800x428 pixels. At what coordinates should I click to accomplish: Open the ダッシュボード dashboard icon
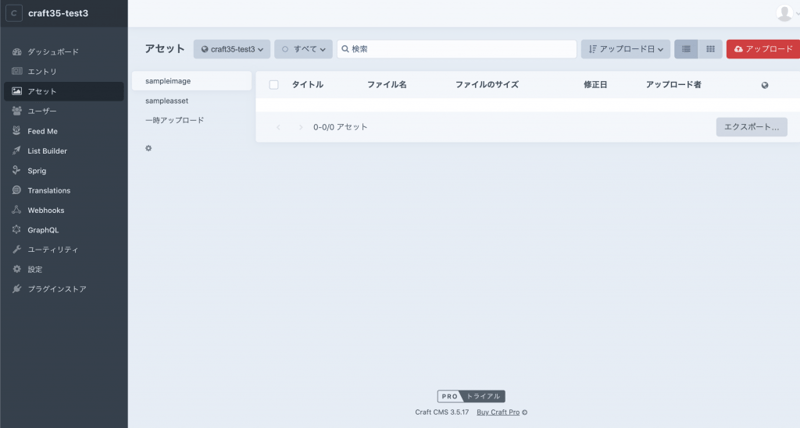click(x=17, y=52)
